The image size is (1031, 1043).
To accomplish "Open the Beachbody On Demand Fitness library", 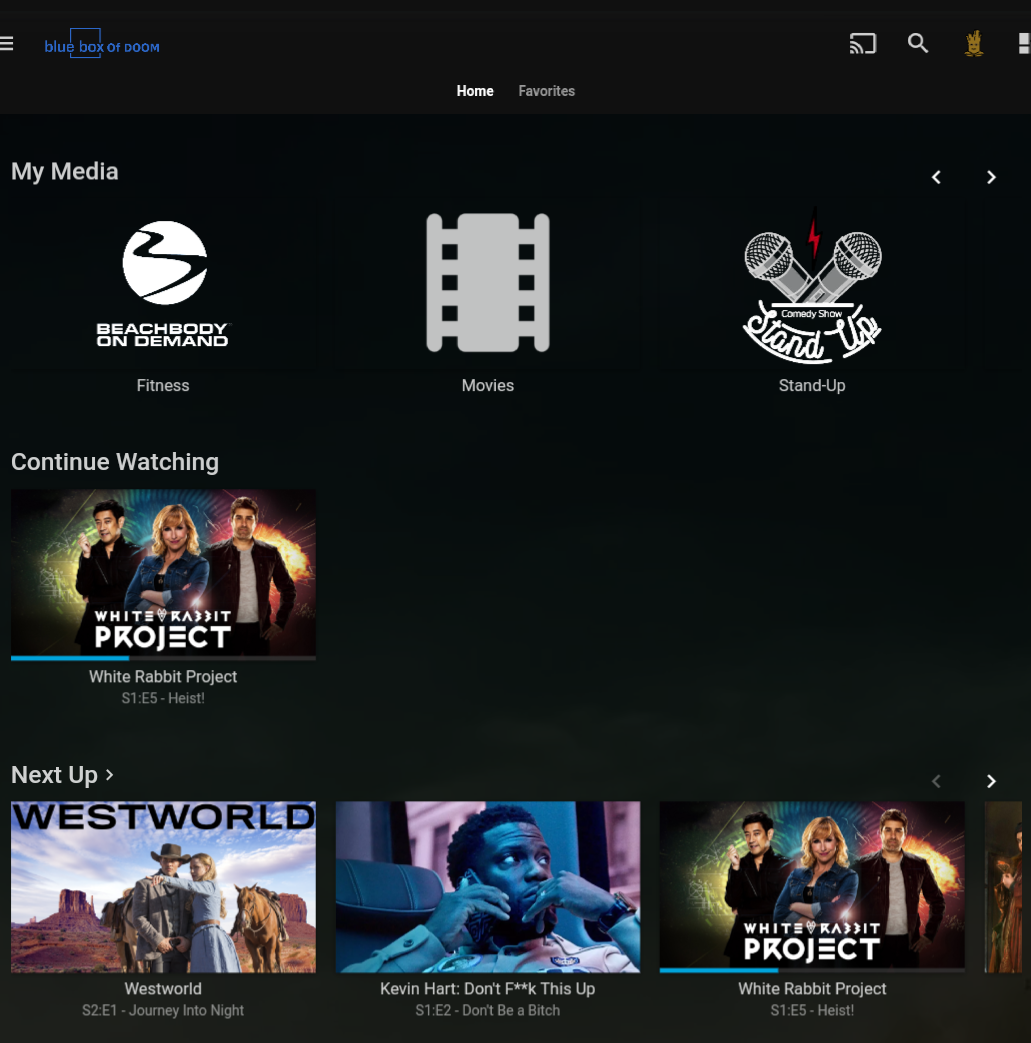I will pos(163,283).
